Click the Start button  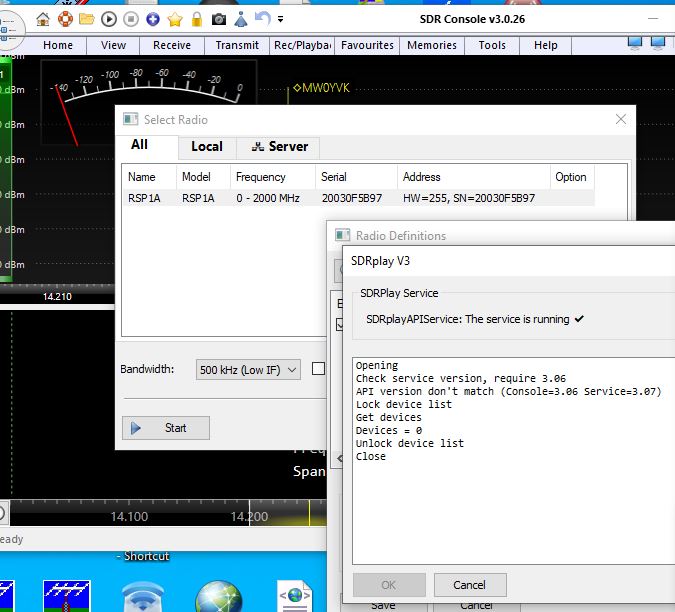click(x=166, y=428)
